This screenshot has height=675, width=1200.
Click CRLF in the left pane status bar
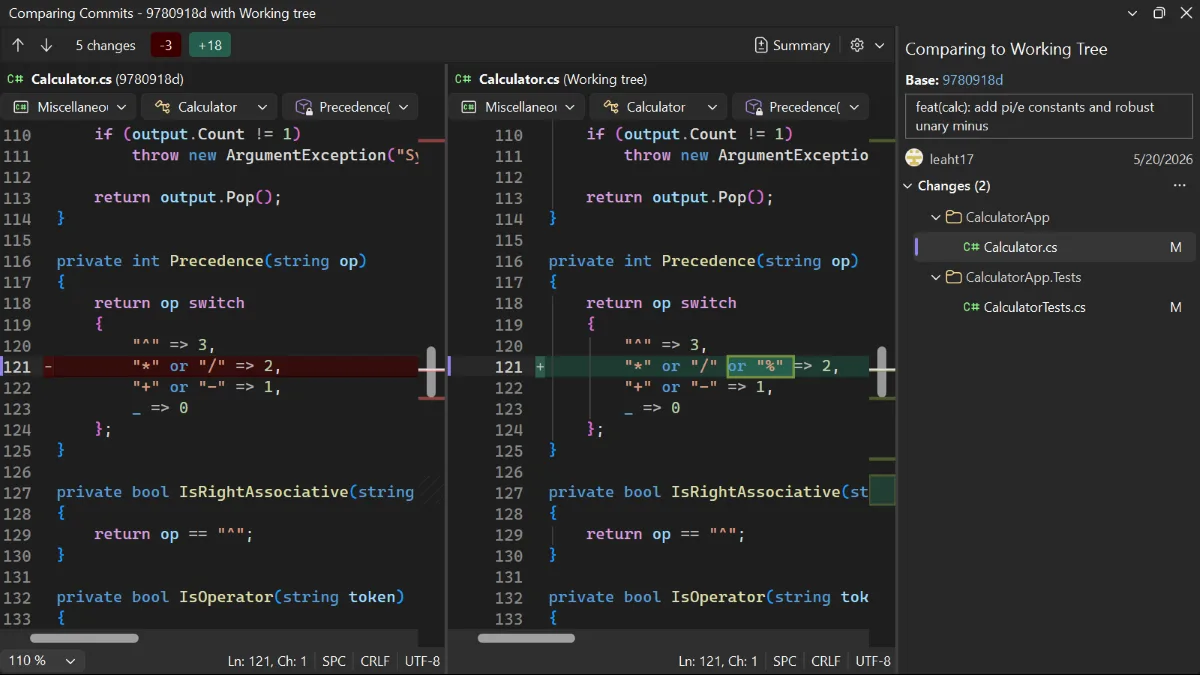click(x=375, y=661)
